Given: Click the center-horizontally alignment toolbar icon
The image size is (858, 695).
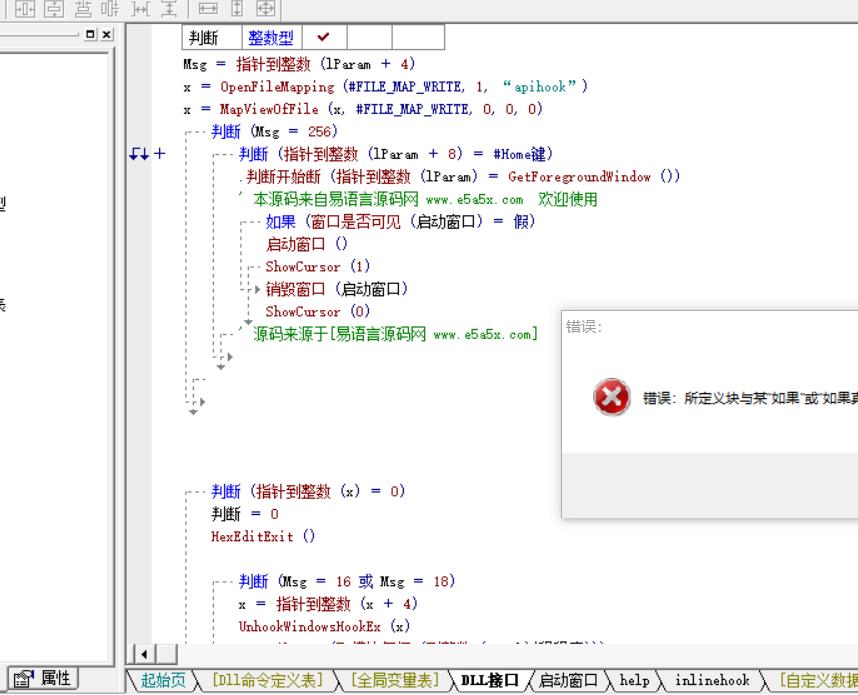Looking at the screenshot, I should pyautogui.click(x=25, y=8).
